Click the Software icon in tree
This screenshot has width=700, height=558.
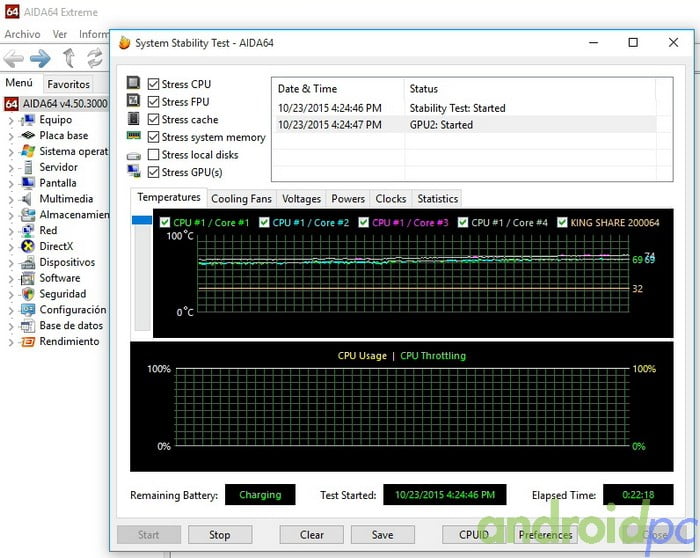pos(28,278)
